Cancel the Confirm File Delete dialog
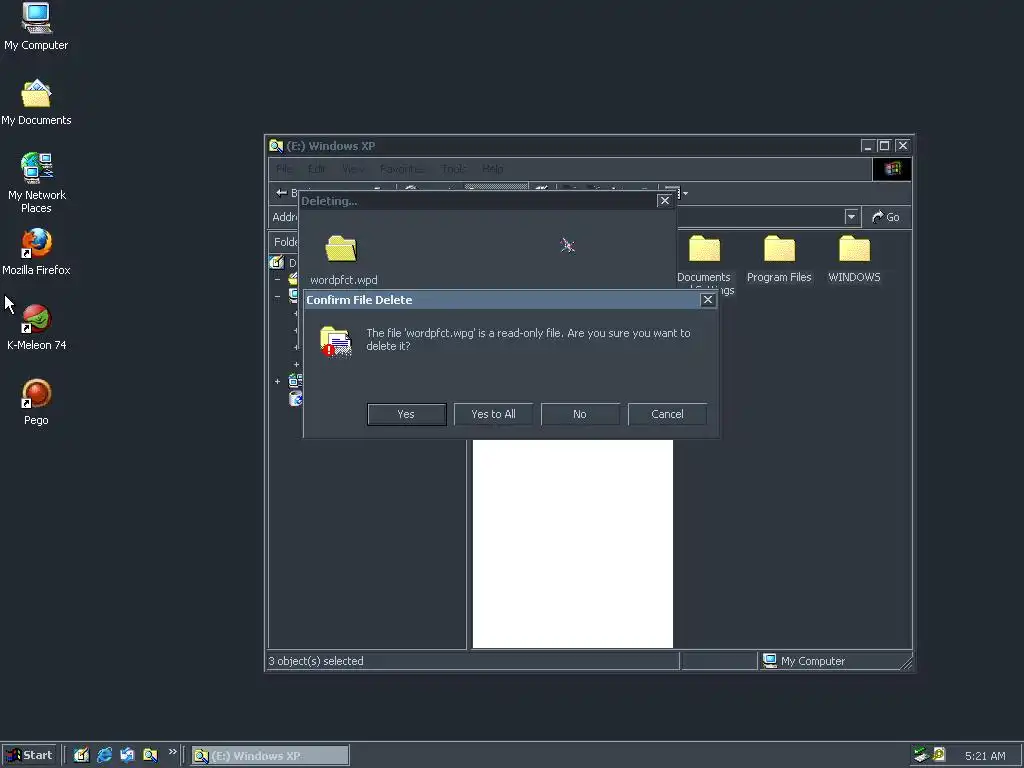The image size is (1024, 768). pyautogui.click(x=667, y=414)
